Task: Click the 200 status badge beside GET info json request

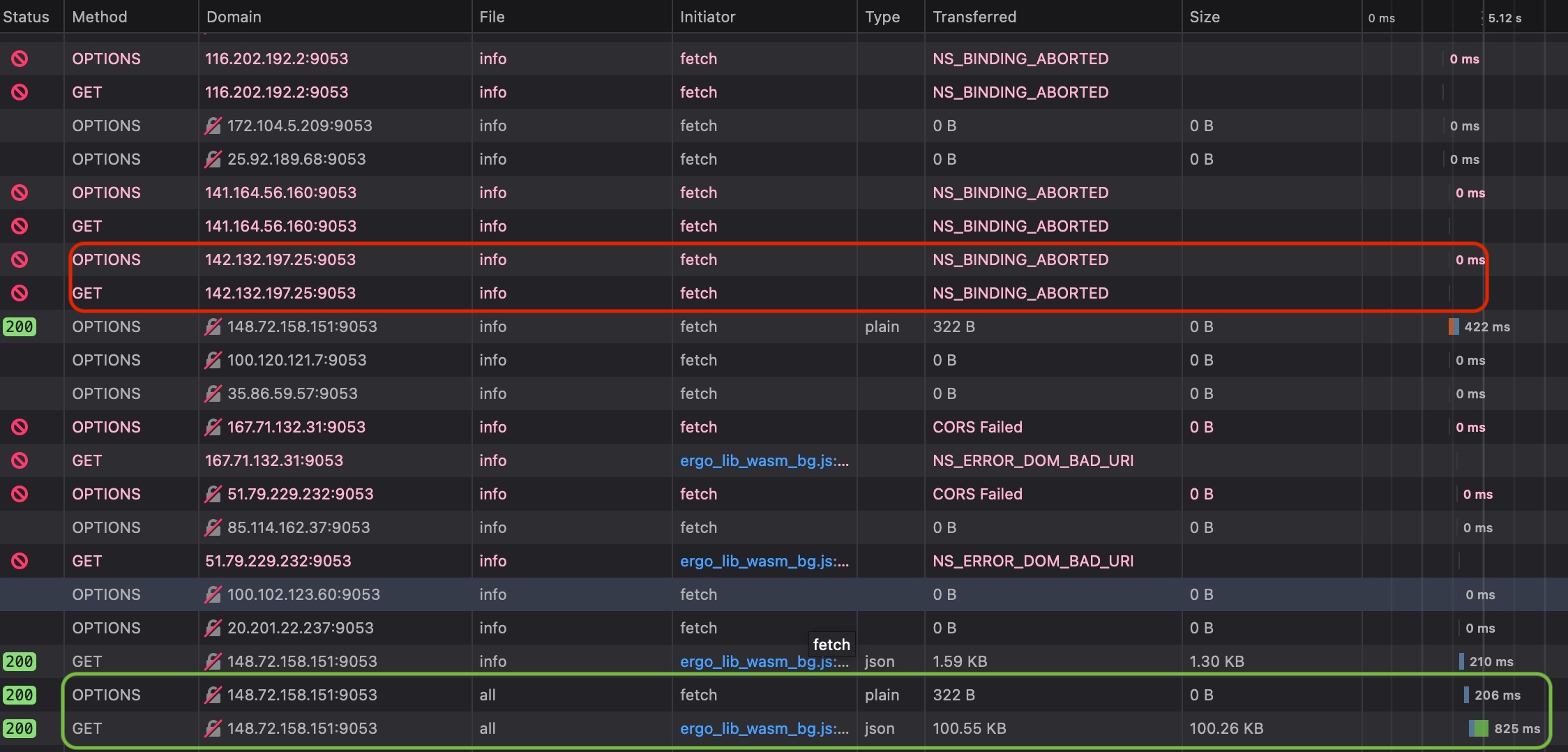Action: (x=20, y=661)
